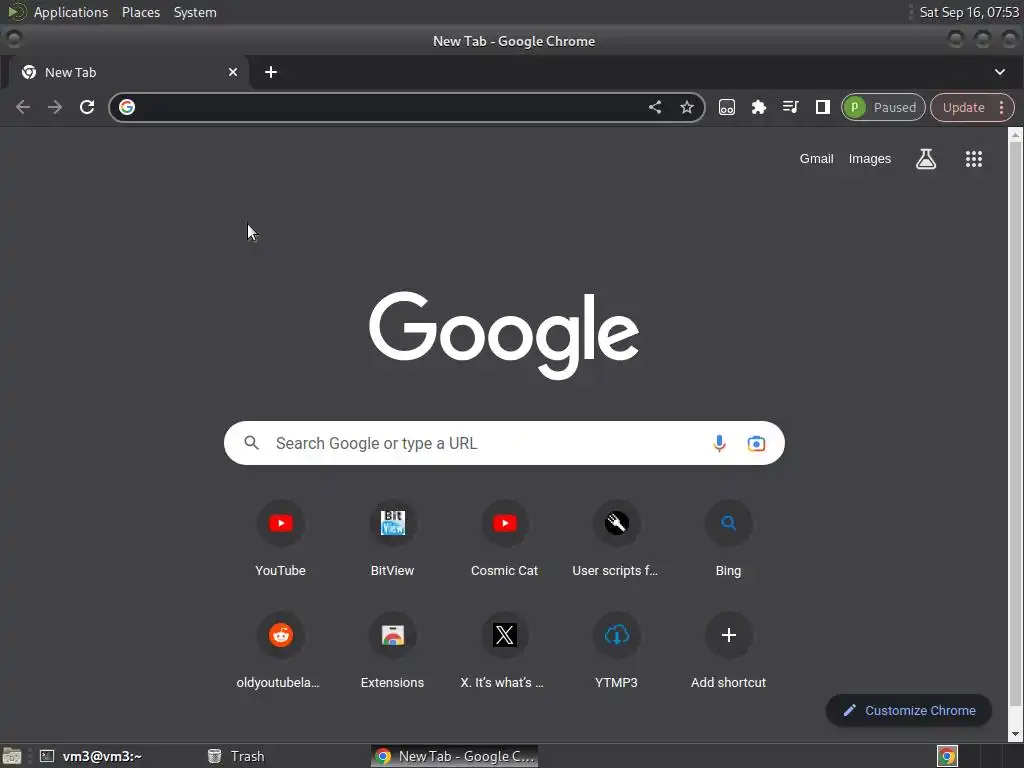Screen dimensions: 1024x768
Task: Open the YTMP3 shortcut
Action: pyautogui.click(x=616, y=651)
